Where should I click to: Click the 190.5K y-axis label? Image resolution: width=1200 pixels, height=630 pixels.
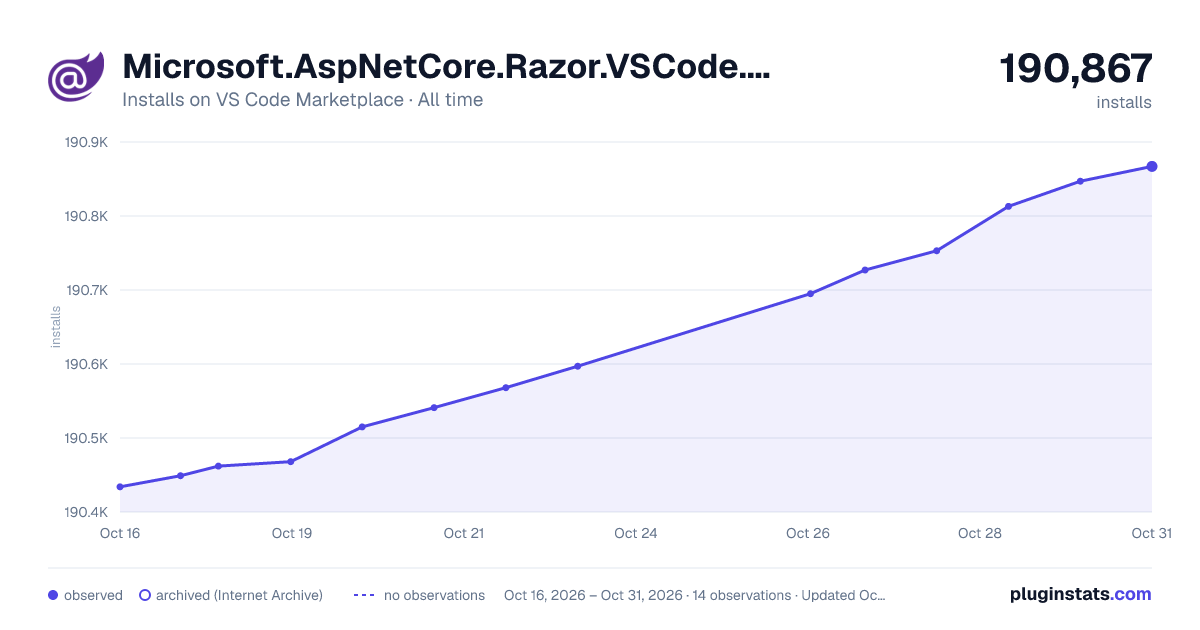86,439
